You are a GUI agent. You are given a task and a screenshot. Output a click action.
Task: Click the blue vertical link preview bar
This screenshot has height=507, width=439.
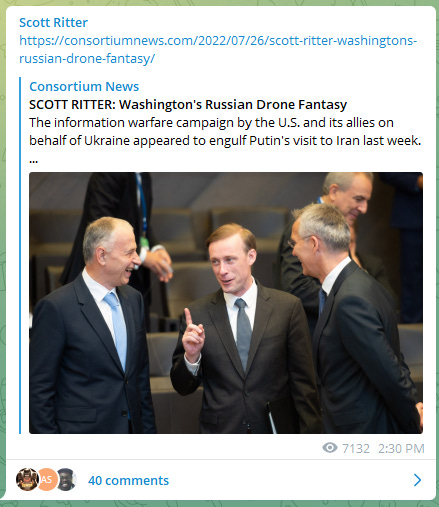20,255
